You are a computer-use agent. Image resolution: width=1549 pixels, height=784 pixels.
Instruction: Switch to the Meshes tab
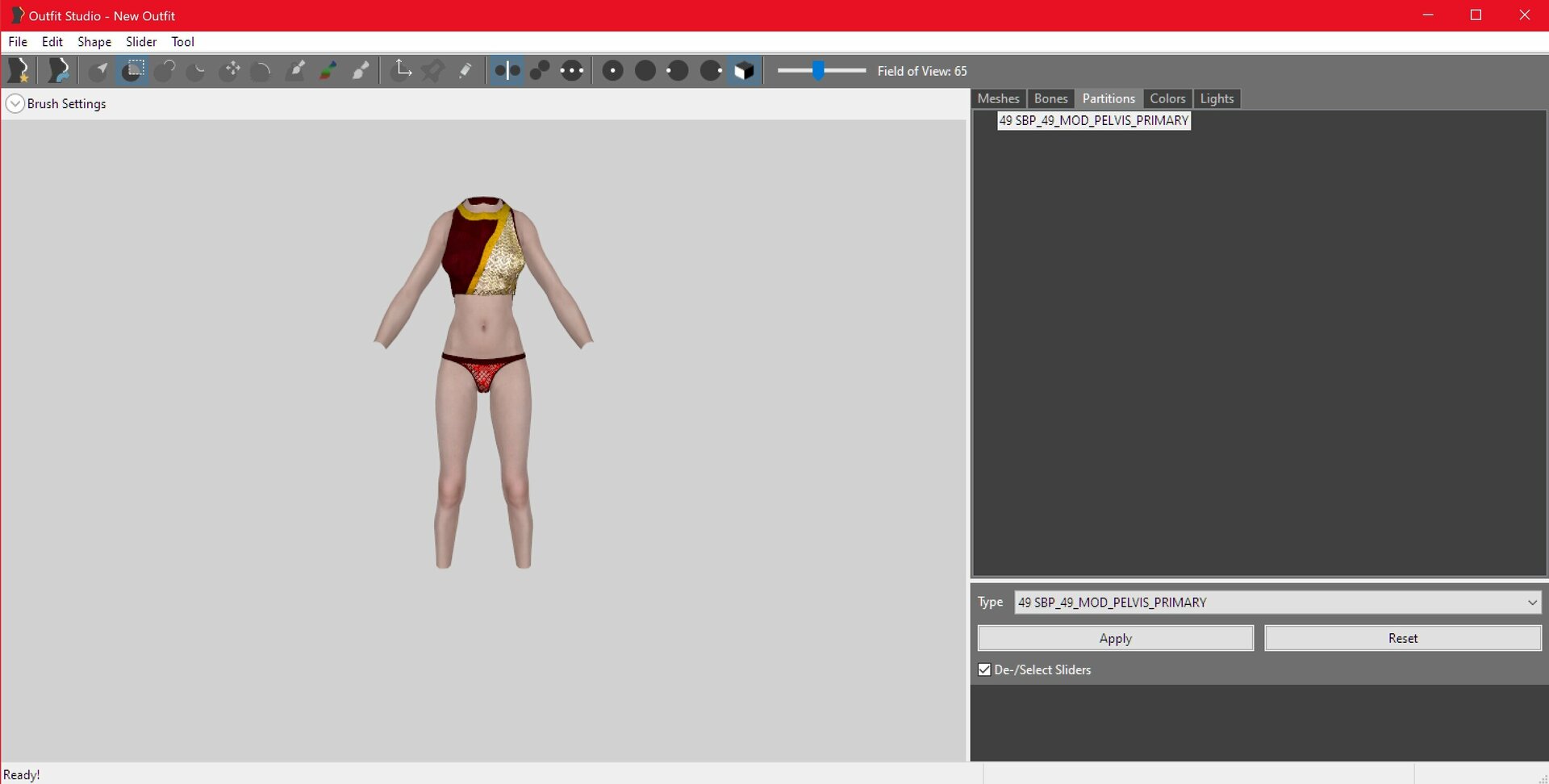[999, 98]
